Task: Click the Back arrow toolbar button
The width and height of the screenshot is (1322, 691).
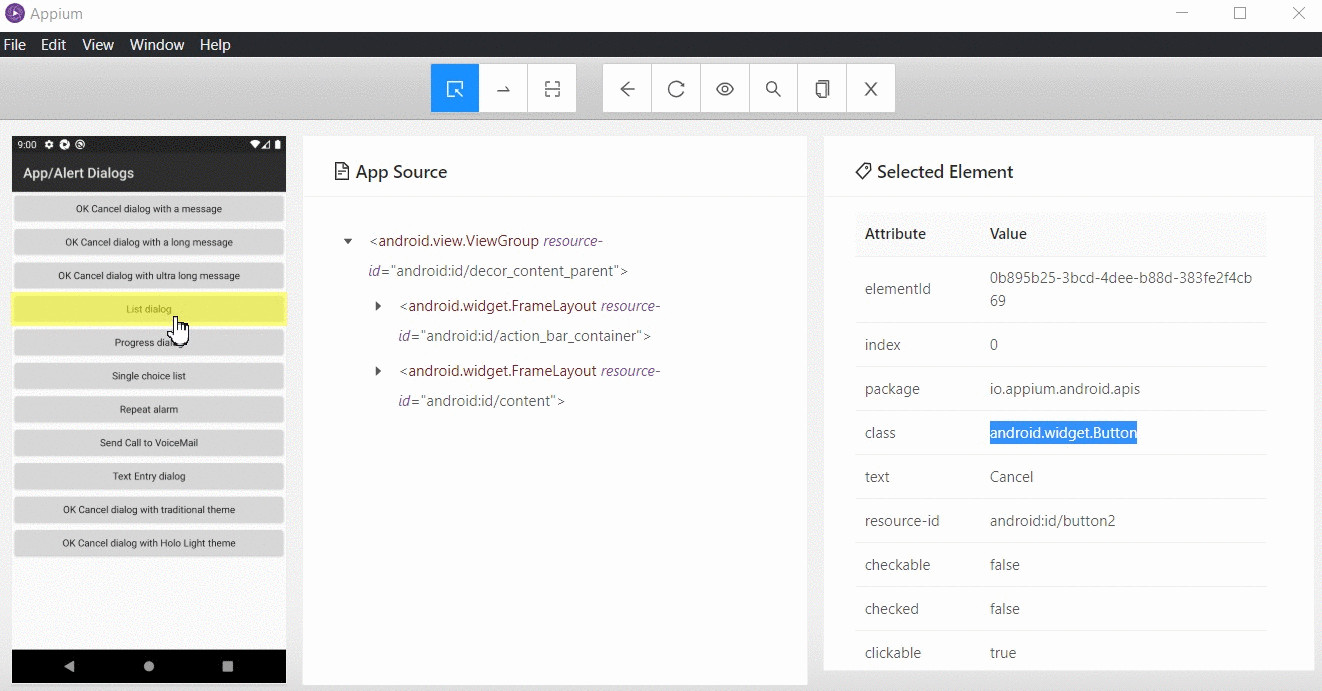Action: point(627,88)
